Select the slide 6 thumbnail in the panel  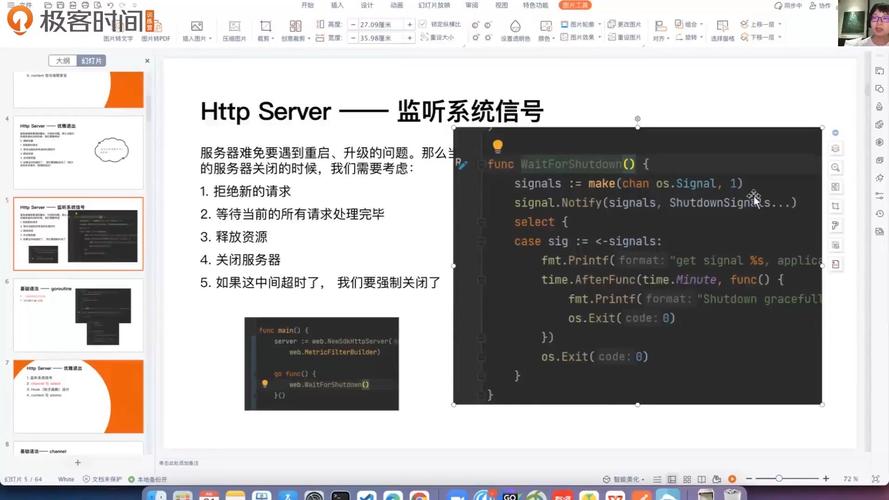pyautogui.click(x=78, y=315)
